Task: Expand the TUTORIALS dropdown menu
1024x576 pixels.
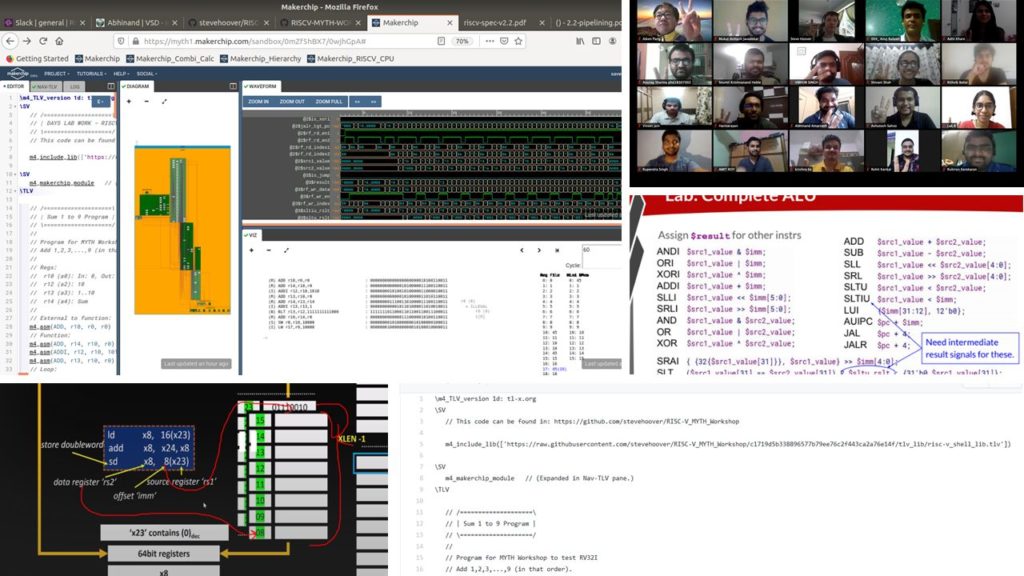Action: pyautogui.click(x=91, y=73)
